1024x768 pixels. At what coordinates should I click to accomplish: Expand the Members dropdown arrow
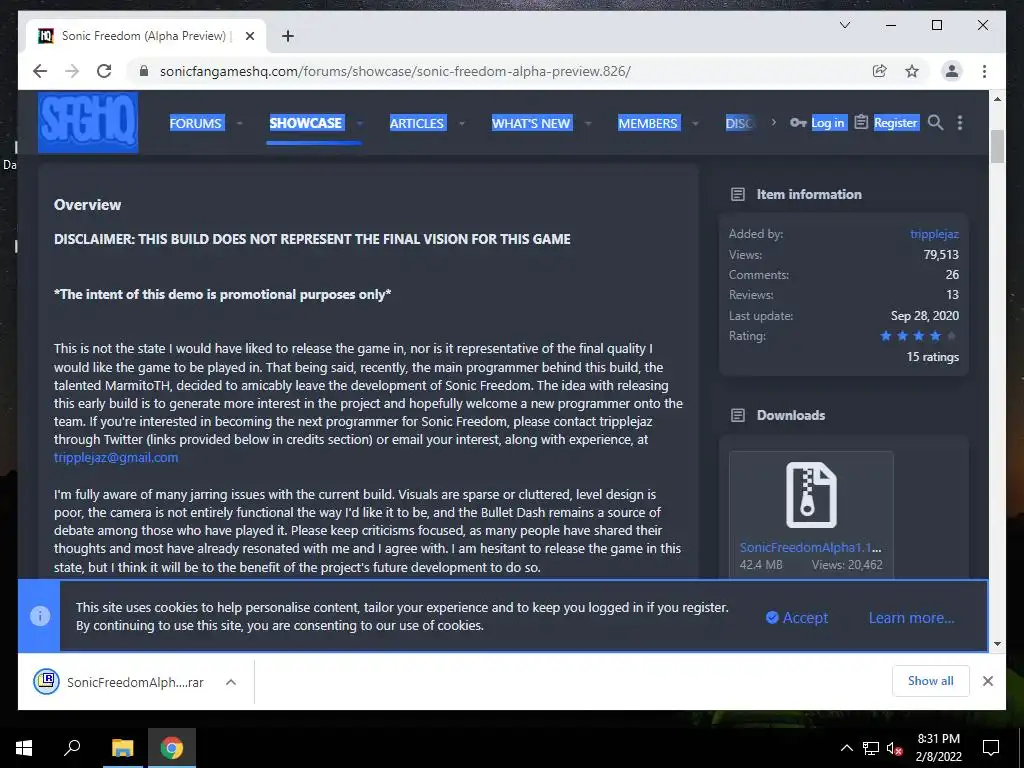694,123
